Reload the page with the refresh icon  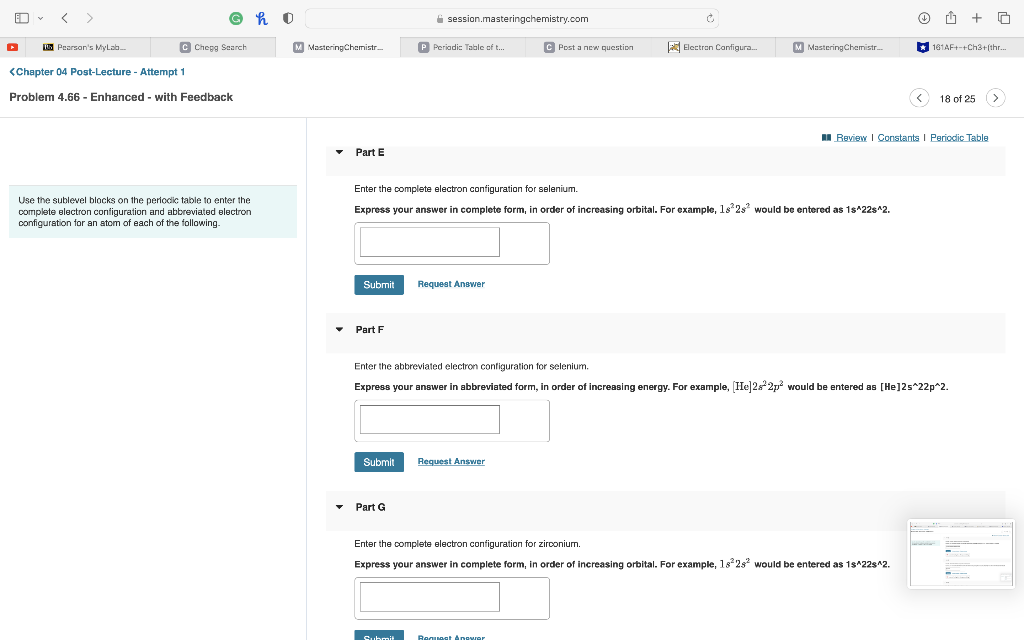(x=710, y=19)
